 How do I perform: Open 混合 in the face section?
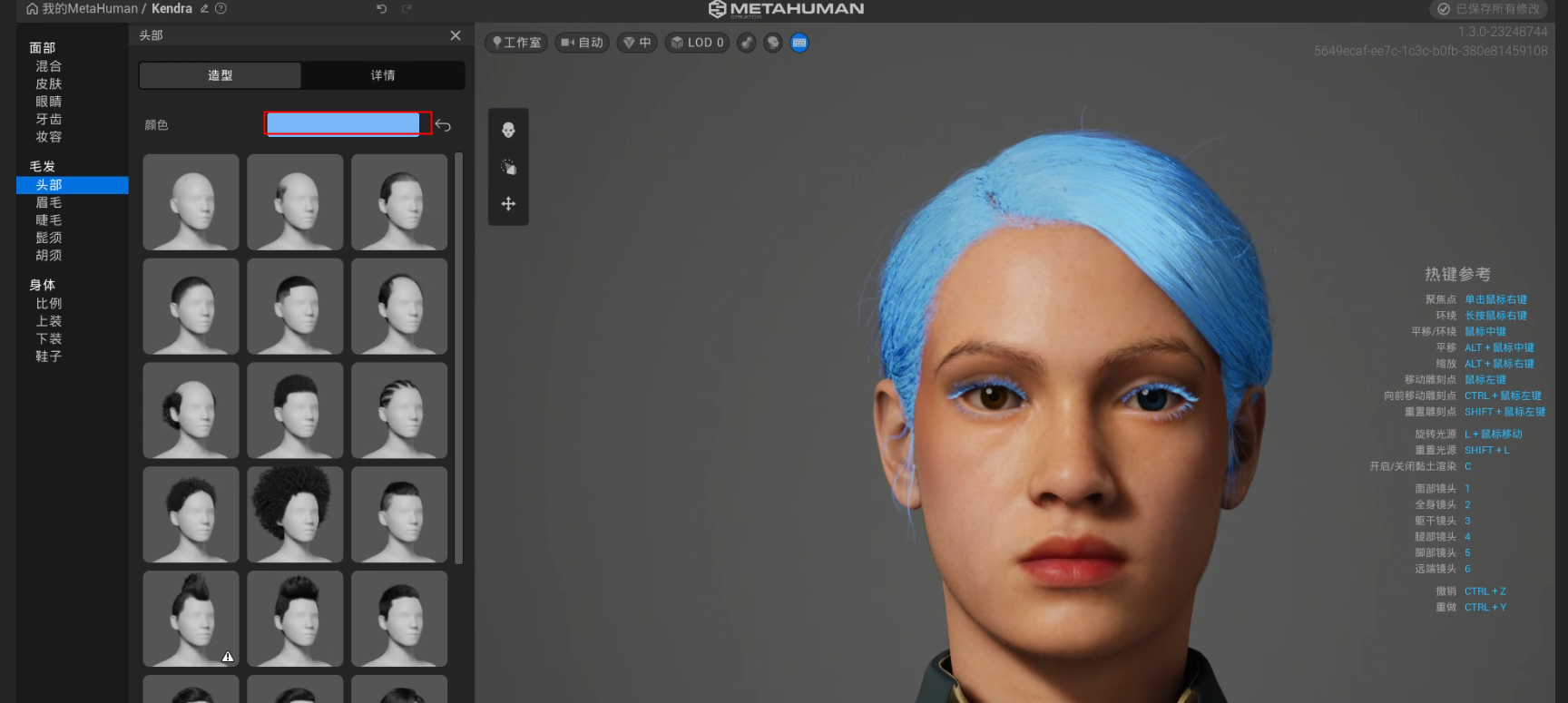[49, 66]
